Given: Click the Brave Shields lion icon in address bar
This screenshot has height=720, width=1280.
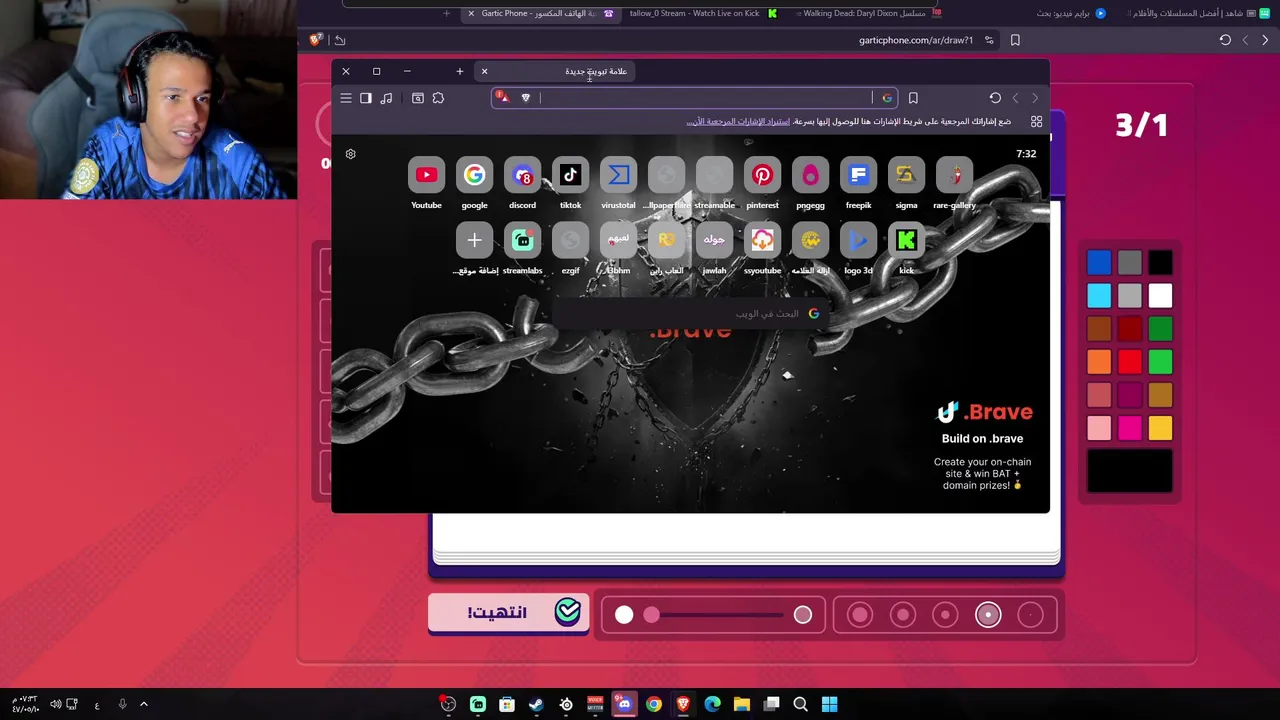Looking at the screenshot, I should (525, 98).
